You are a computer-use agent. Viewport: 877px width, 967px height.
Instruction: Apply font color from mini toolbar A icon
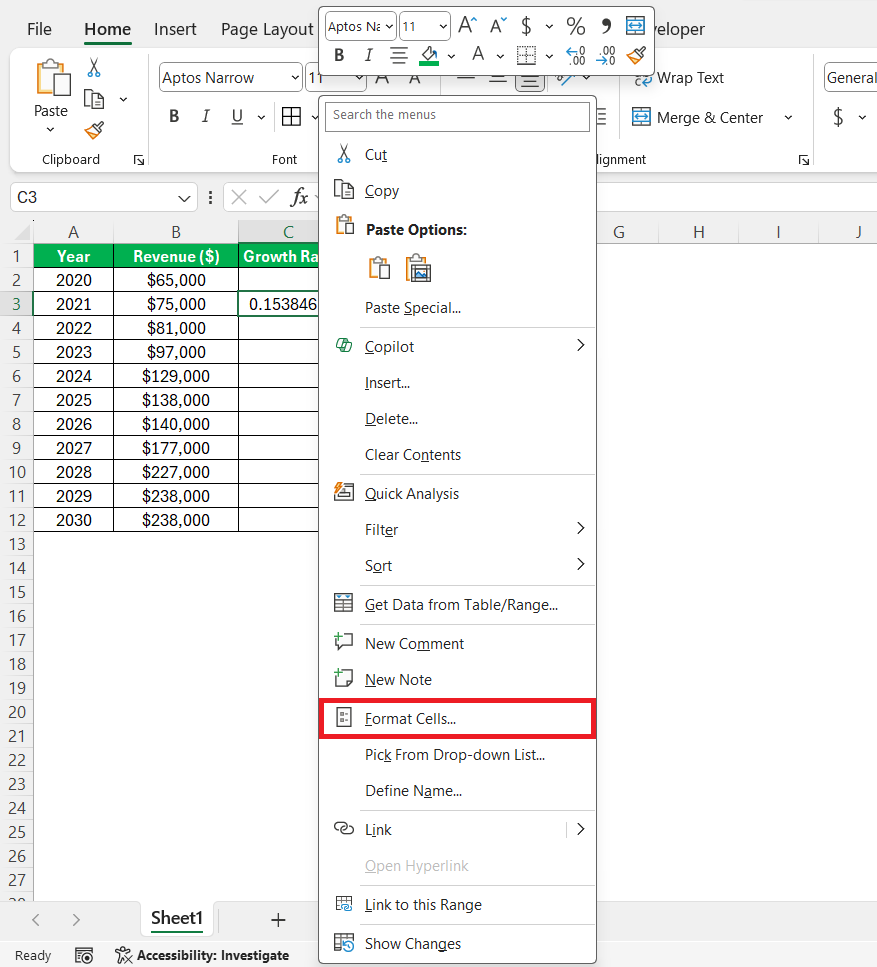(478, 54)
